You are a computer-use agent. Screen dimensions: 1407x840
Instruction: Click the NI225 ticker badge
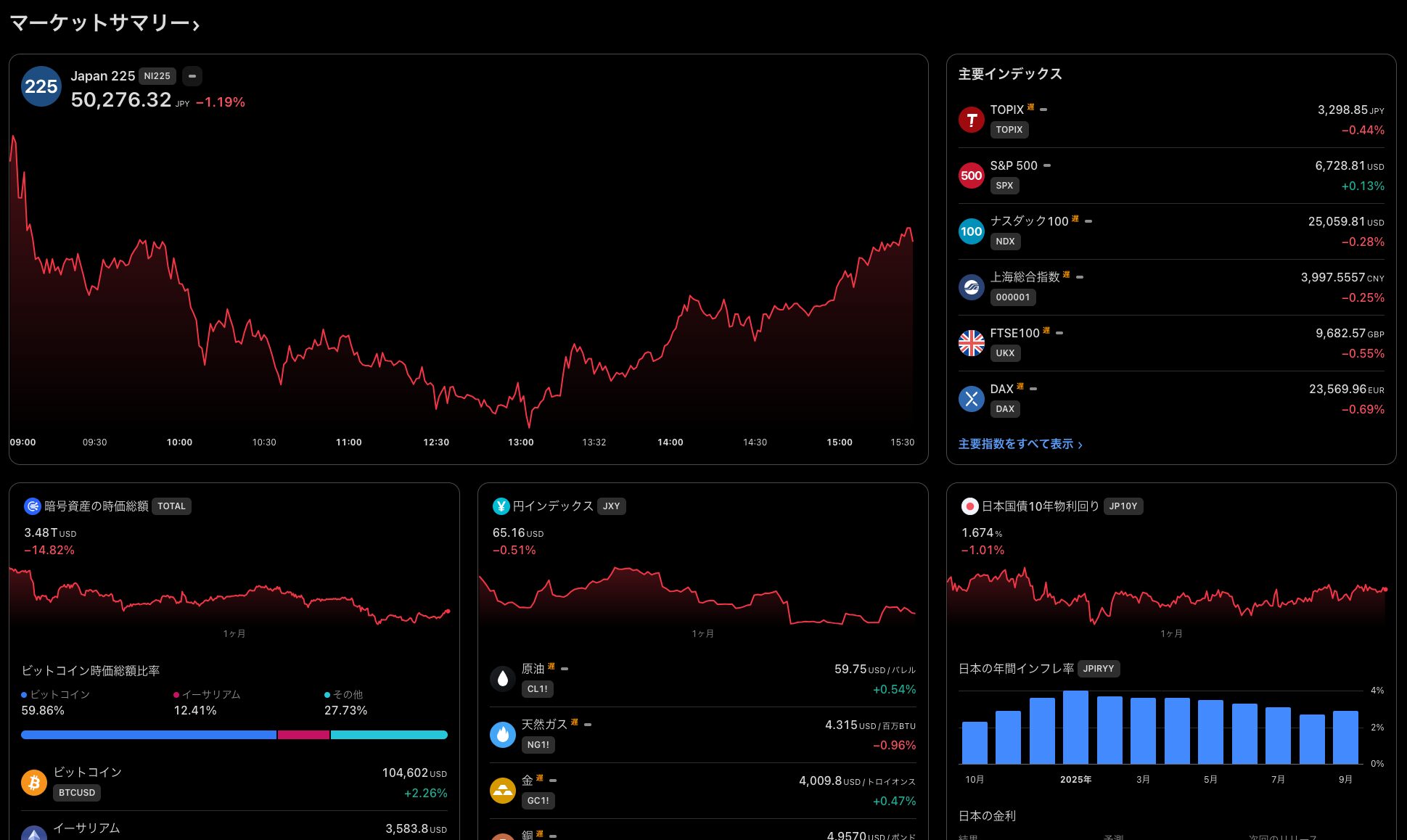tap(157, 76)
